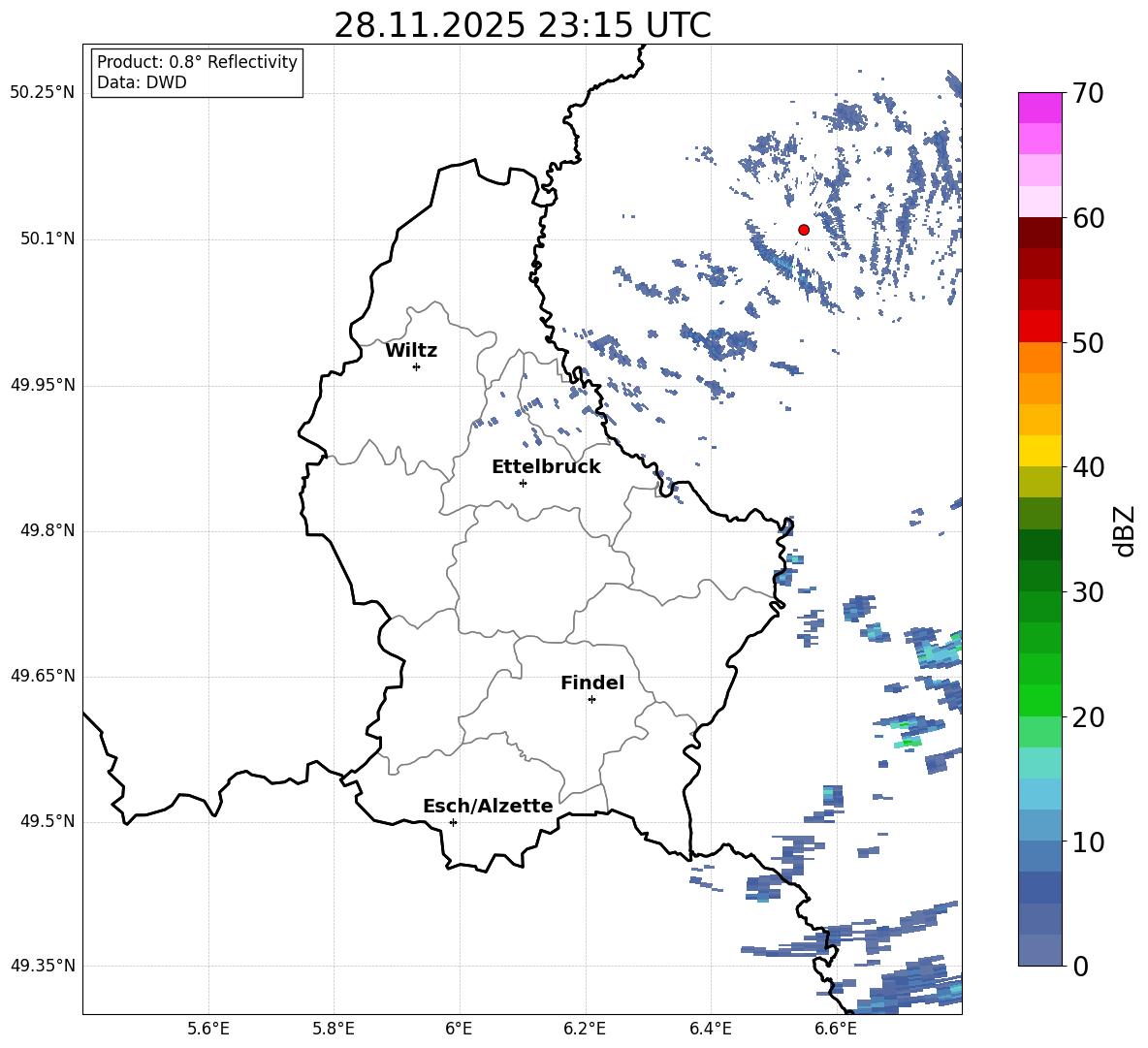Click the 6.4°E longitude label
This screenshot has width=1148, height=1048.
tap(710, 1029)
